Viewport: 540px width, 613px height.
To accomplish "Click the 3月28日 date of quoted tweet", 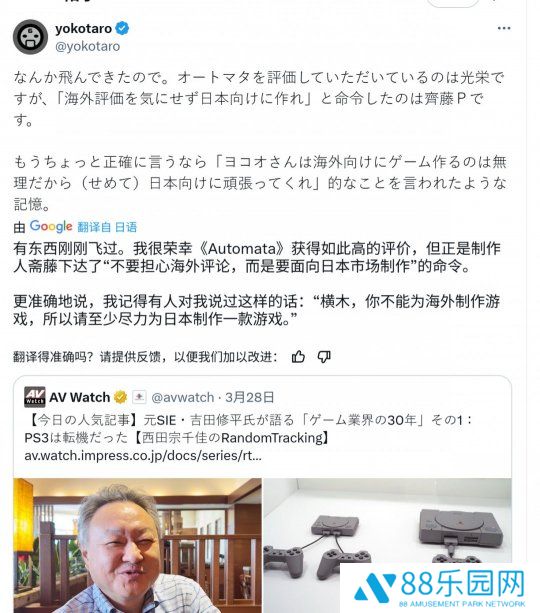I will [x=249, y=397].
